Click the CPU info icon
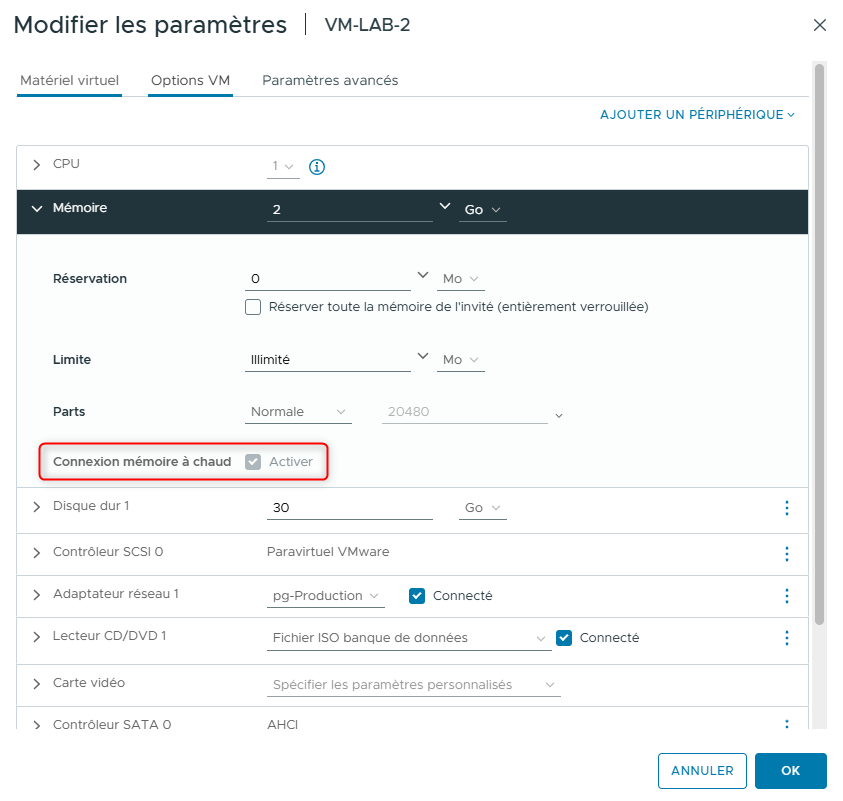Viewport: 843px width, 801px height. [317, 167]
